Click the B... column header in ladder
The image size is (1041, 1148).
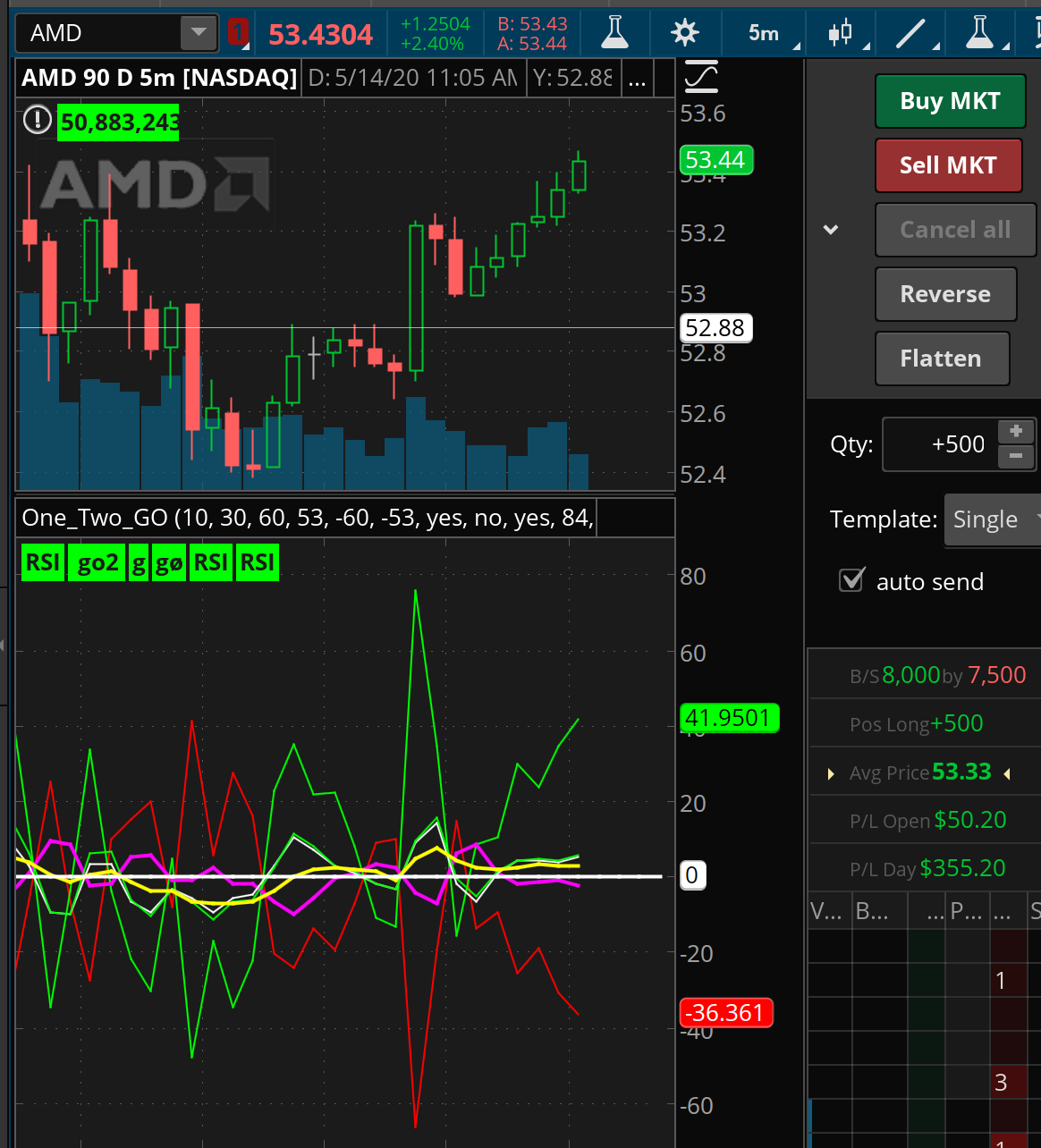point(879,911)
